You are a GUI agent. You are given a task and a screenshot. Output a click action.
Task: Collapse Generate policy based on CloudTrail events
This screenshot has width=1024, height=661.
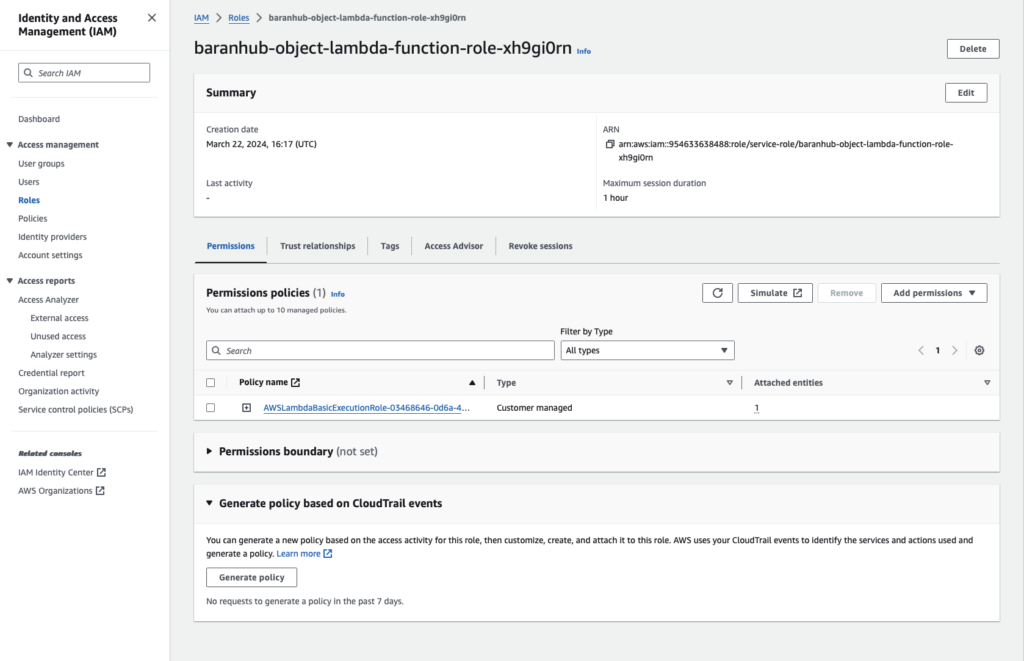[209, 503]
